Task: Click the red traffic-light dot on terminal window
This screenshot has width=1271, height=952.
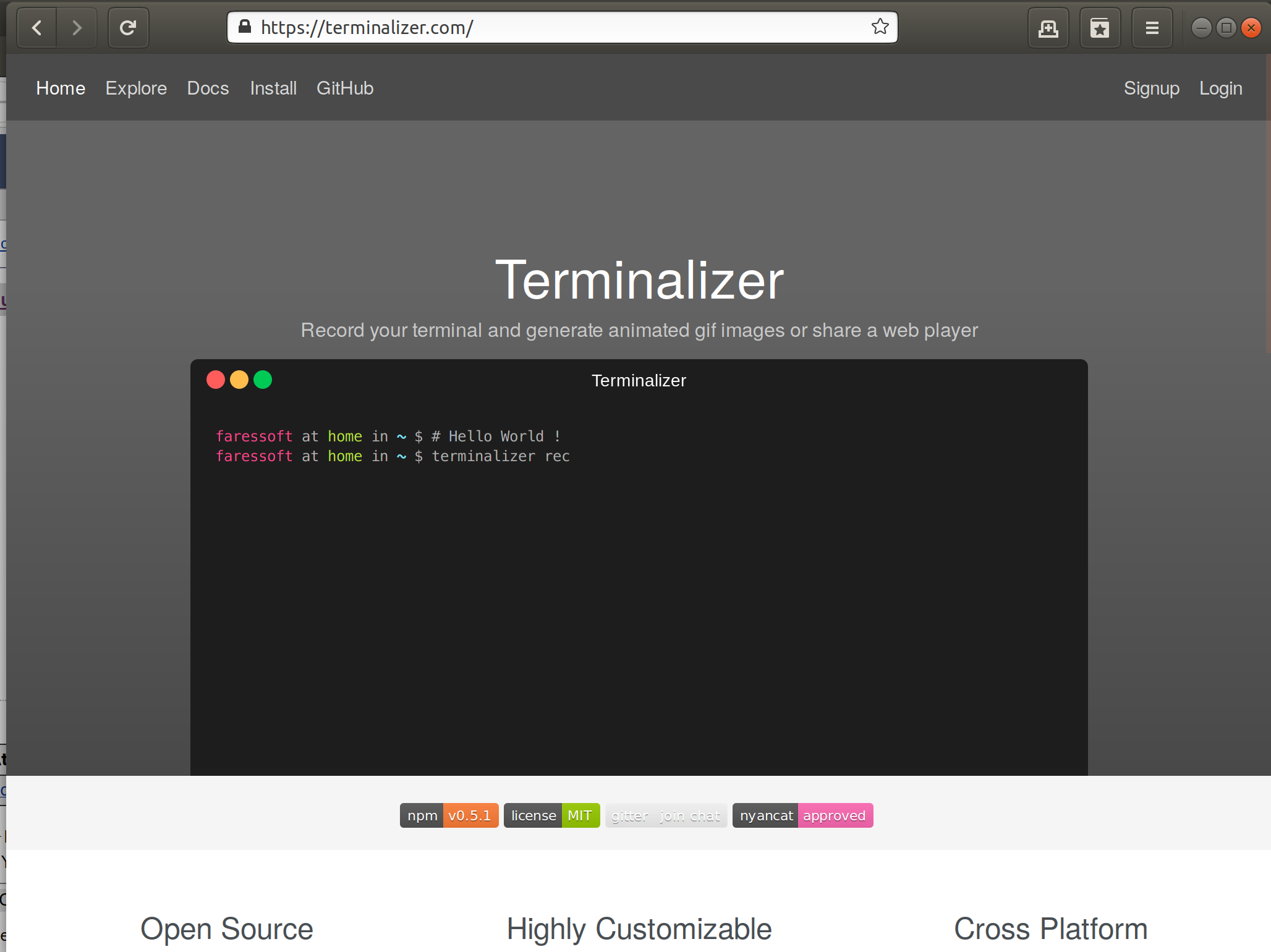Action: (x=216, y=380)
